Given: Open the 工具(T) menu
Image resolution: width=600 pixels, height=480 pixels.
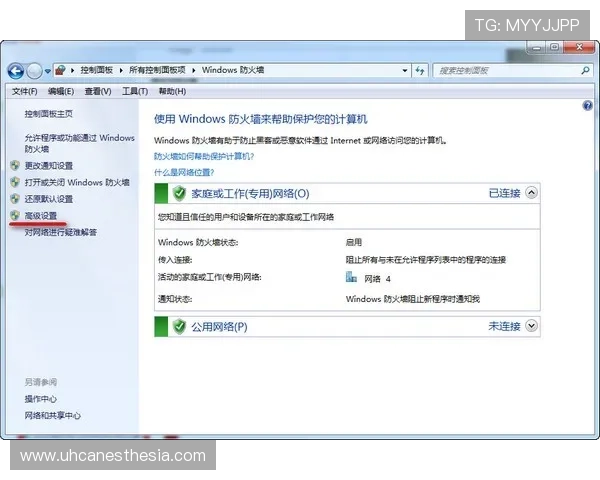Looking at the screenshot, I should click(135, 91).
